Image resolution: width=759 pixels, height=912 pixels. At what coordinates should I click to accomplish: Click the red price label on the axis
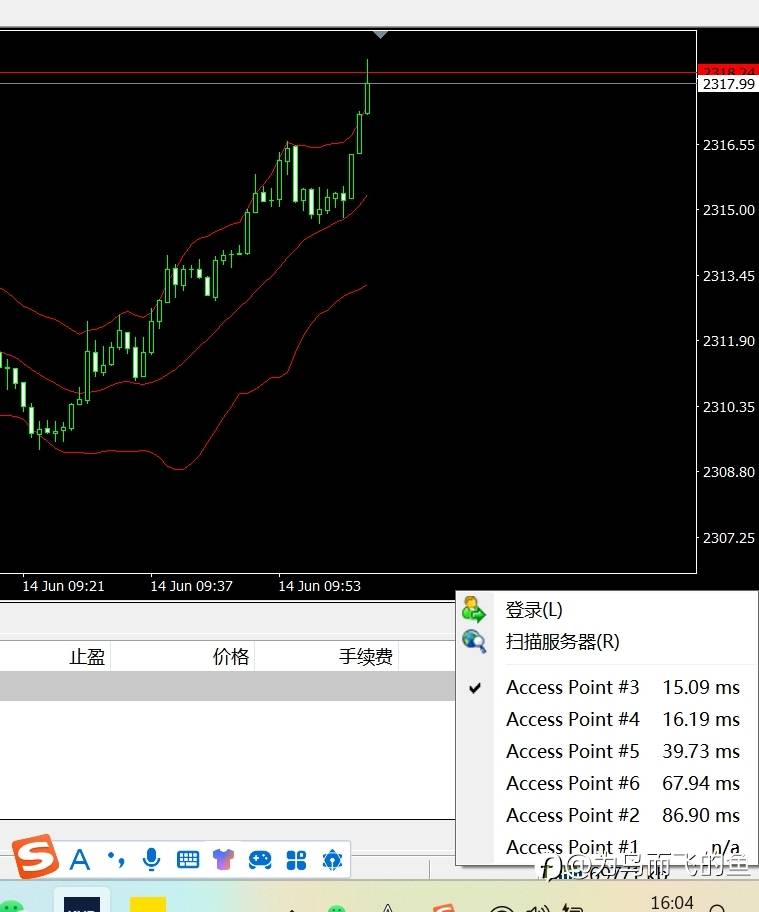pyautogui.click(x=729, y=70)
